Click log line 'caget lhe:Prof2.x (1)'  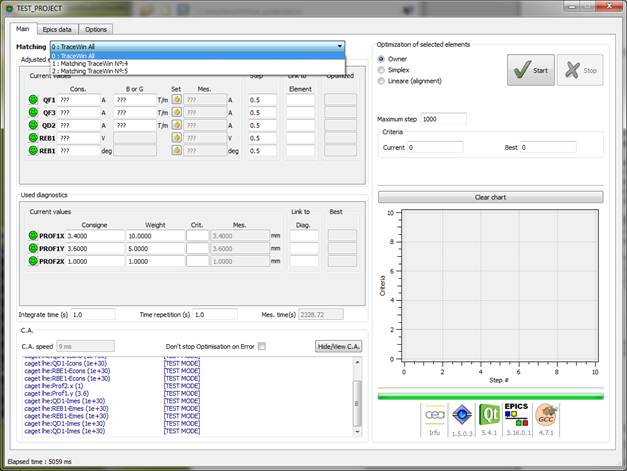pos(54,386)
